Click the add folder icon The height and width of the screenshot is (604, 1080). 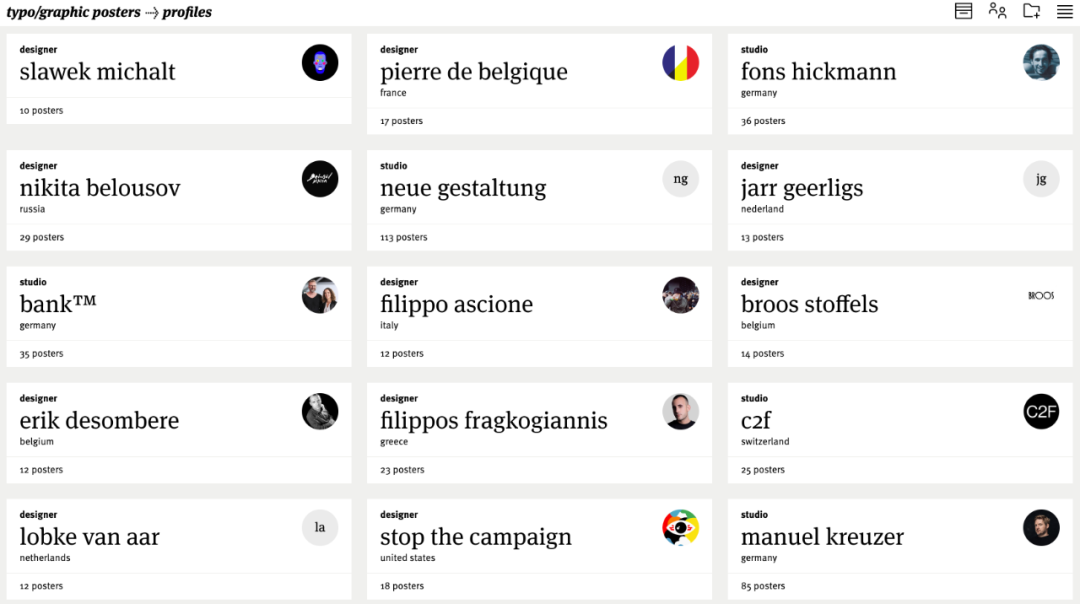[1031, 12]
